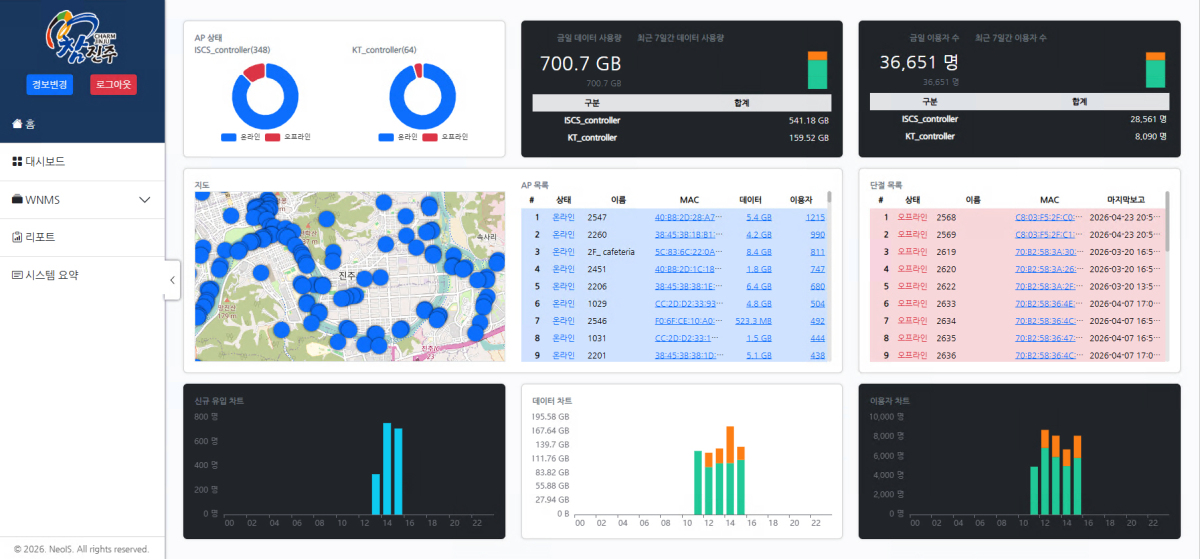The image size is (1200, 559).
Task: Open MAC link 5C:83:6C:22:0A for 2F_ cafeteria
Action: [x=685, y=252]
